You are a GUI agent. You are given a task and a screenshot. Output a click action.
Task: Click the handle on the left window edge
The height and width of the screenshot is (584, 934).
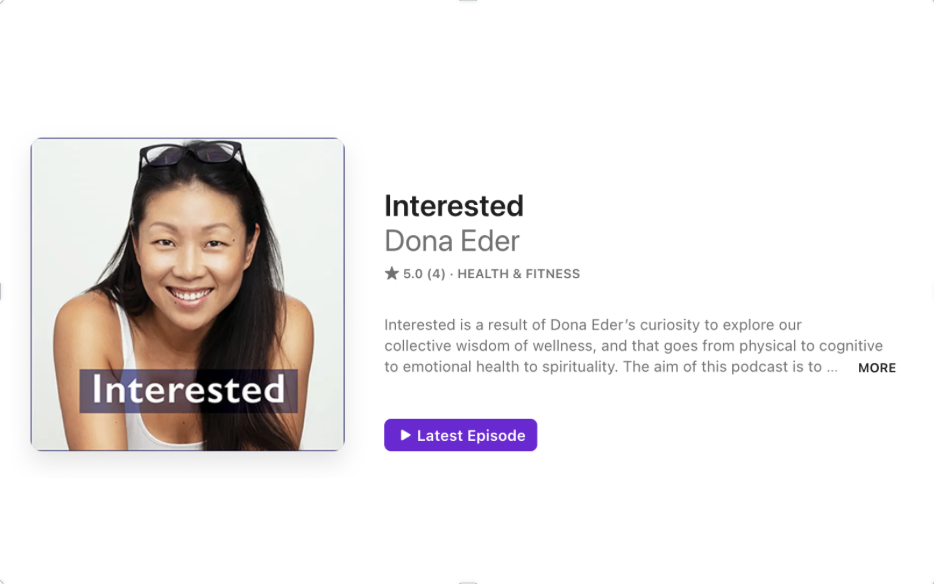tap(1, 292)
